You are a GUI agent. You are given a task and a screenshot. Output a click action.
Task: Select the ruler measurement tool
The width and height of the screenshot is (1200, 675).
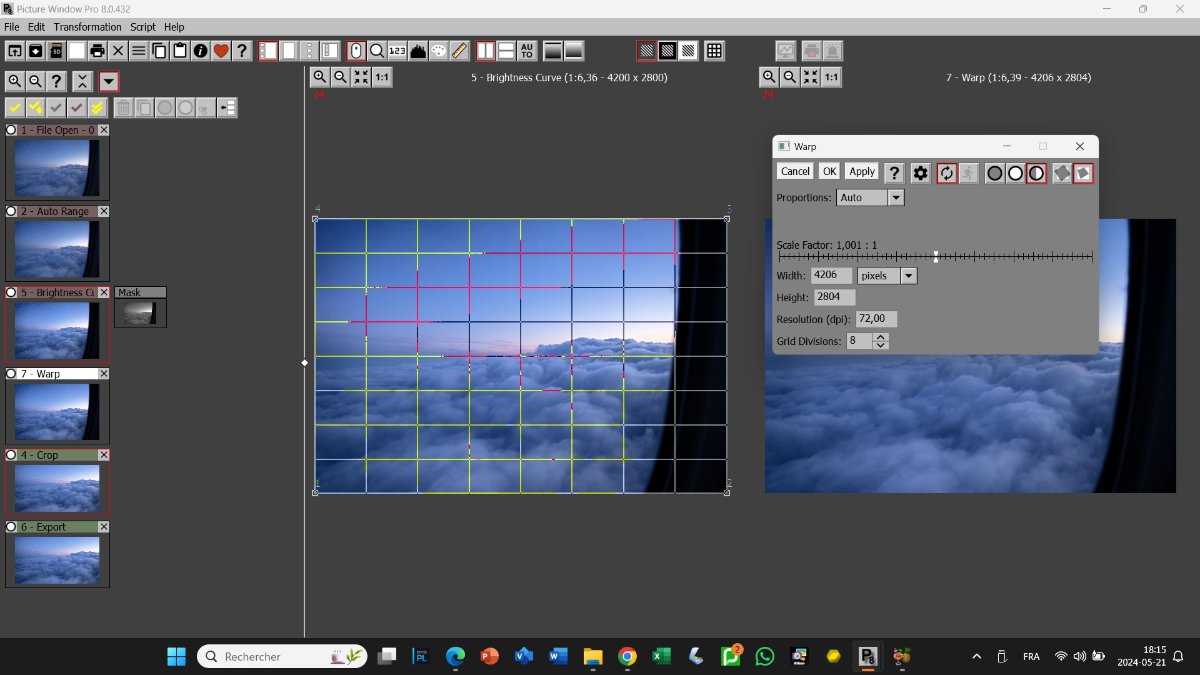[459, 51]
